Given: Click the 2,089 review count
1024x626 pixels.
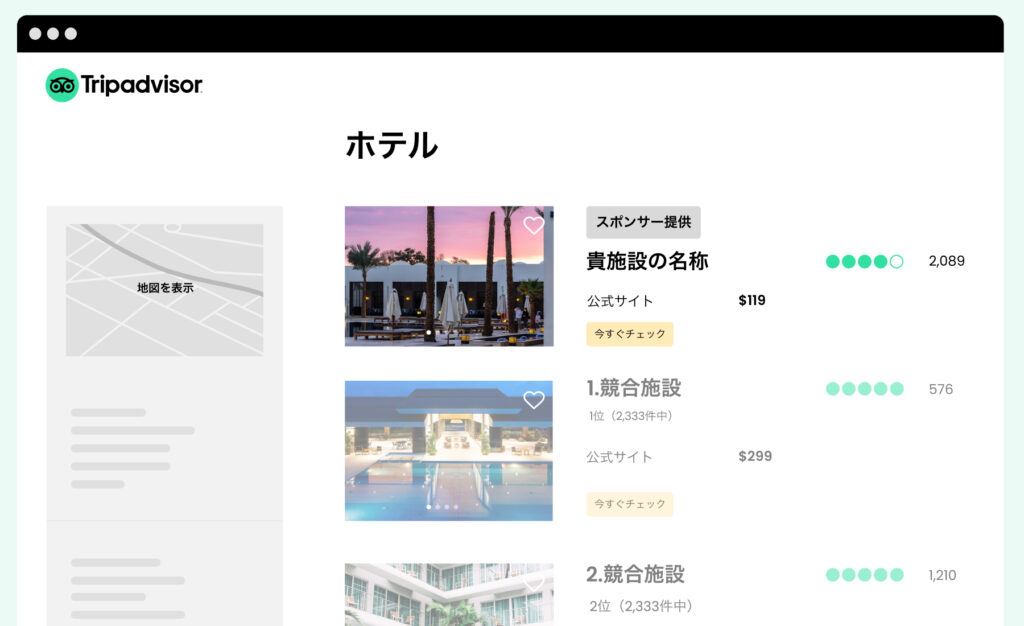Looking at the screenshot, I should 946,261.
